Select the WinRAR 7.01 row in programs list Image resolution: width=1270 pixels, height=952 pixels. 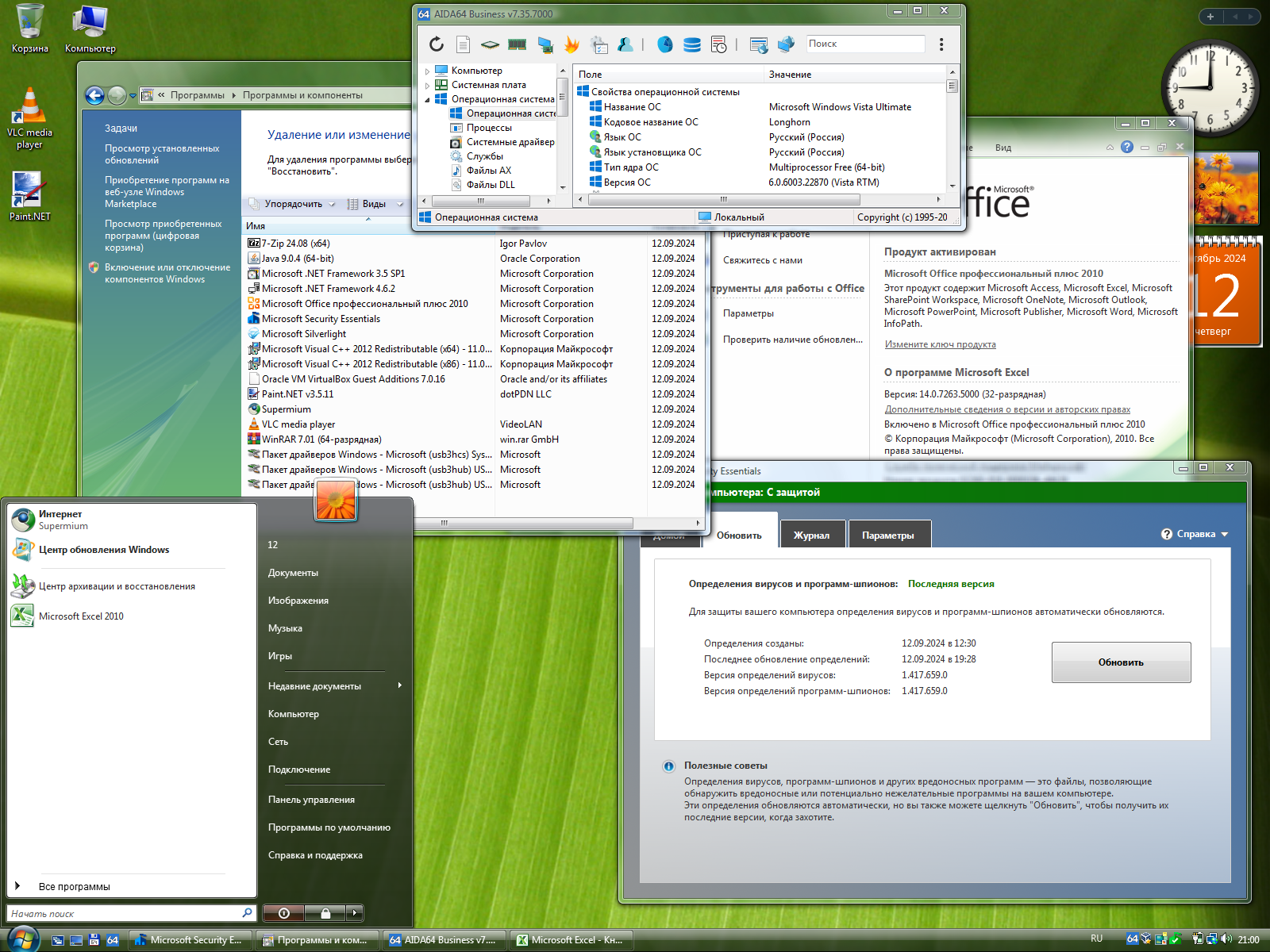click(x=475, y=440)
